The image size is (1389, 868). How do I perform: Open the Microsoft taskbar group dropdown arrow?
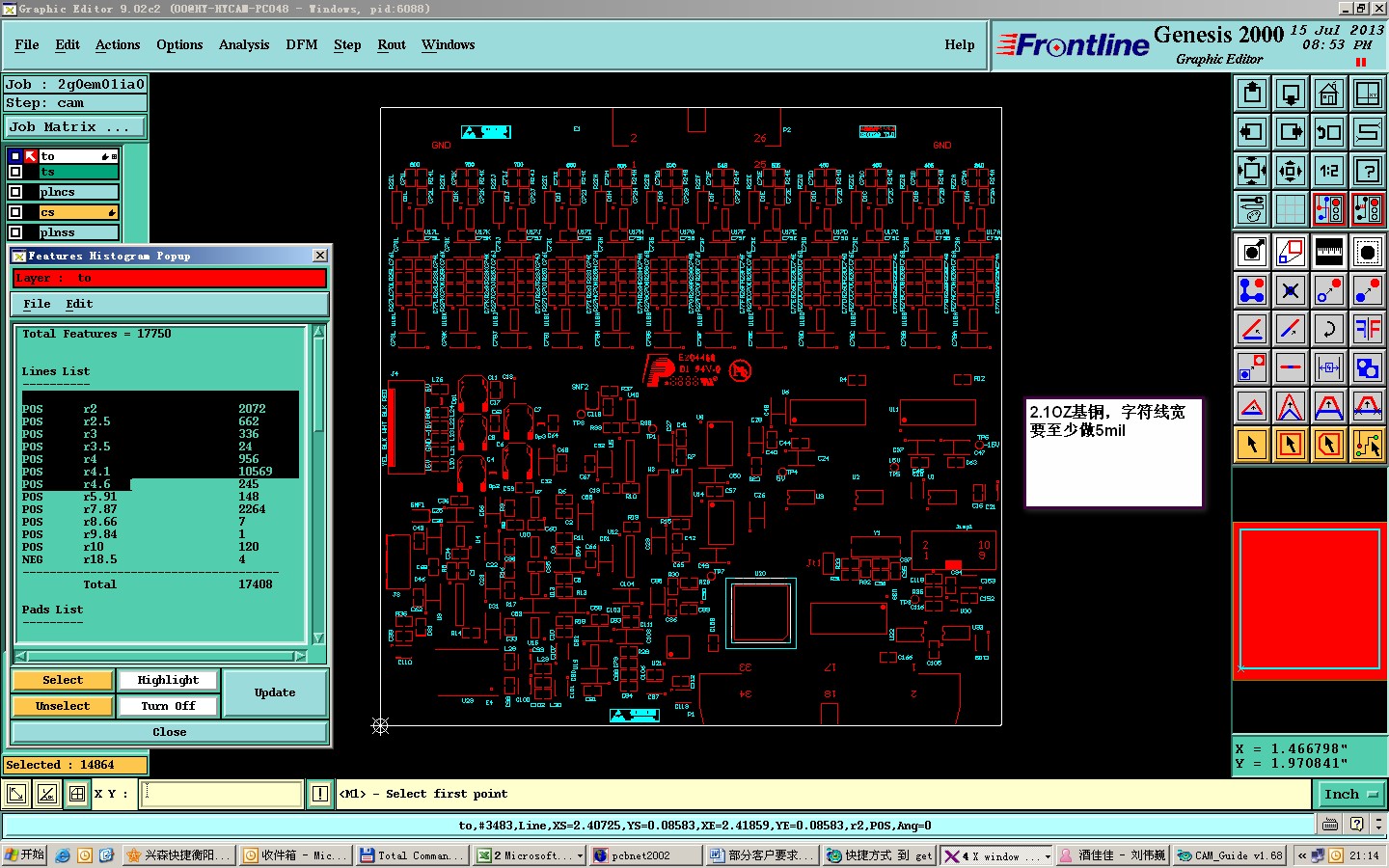580,855
